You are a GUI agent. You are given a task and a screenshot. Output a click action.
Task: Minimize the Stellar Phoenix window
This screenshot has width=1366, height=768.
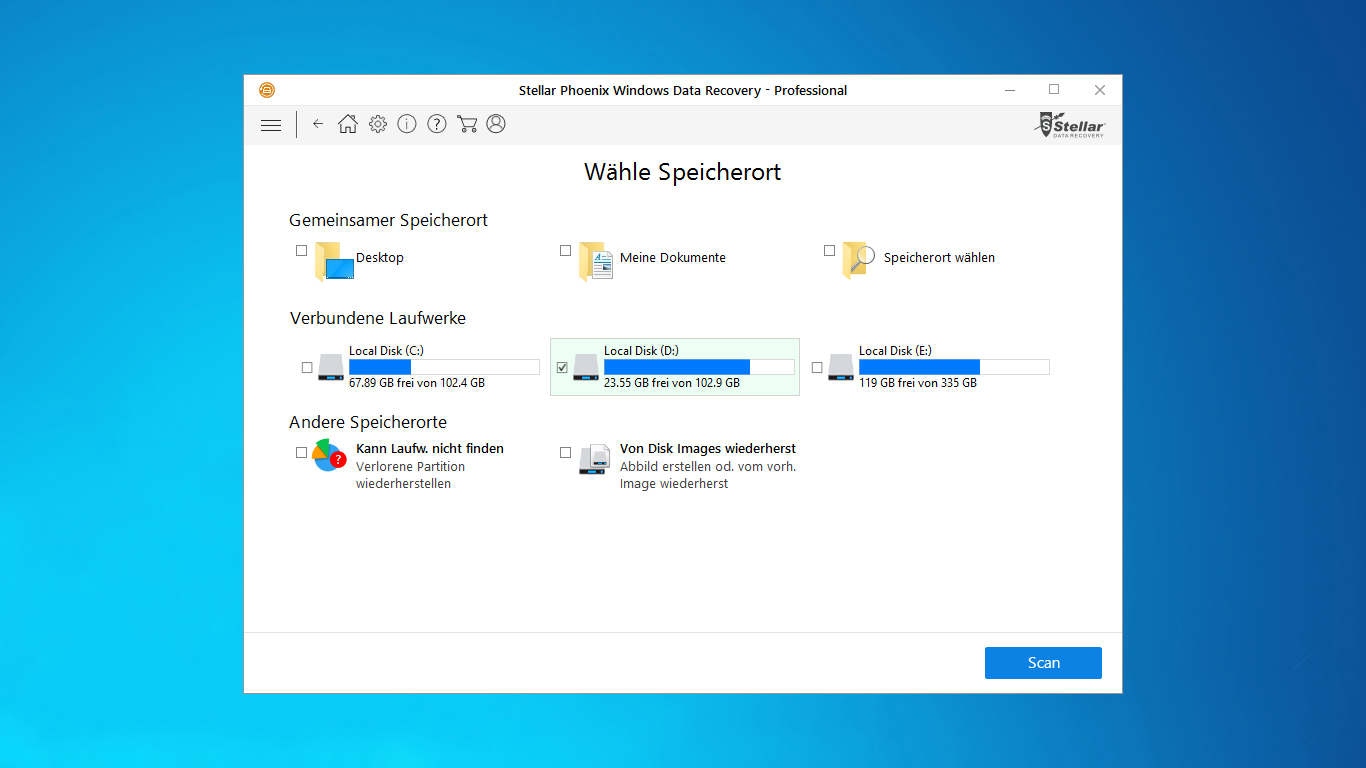[x=1009, y=90]
